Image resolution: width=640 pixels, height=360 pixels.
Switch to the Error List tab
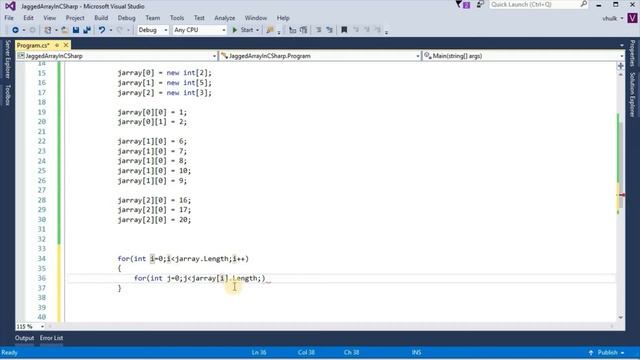click(x=51, y=338)
